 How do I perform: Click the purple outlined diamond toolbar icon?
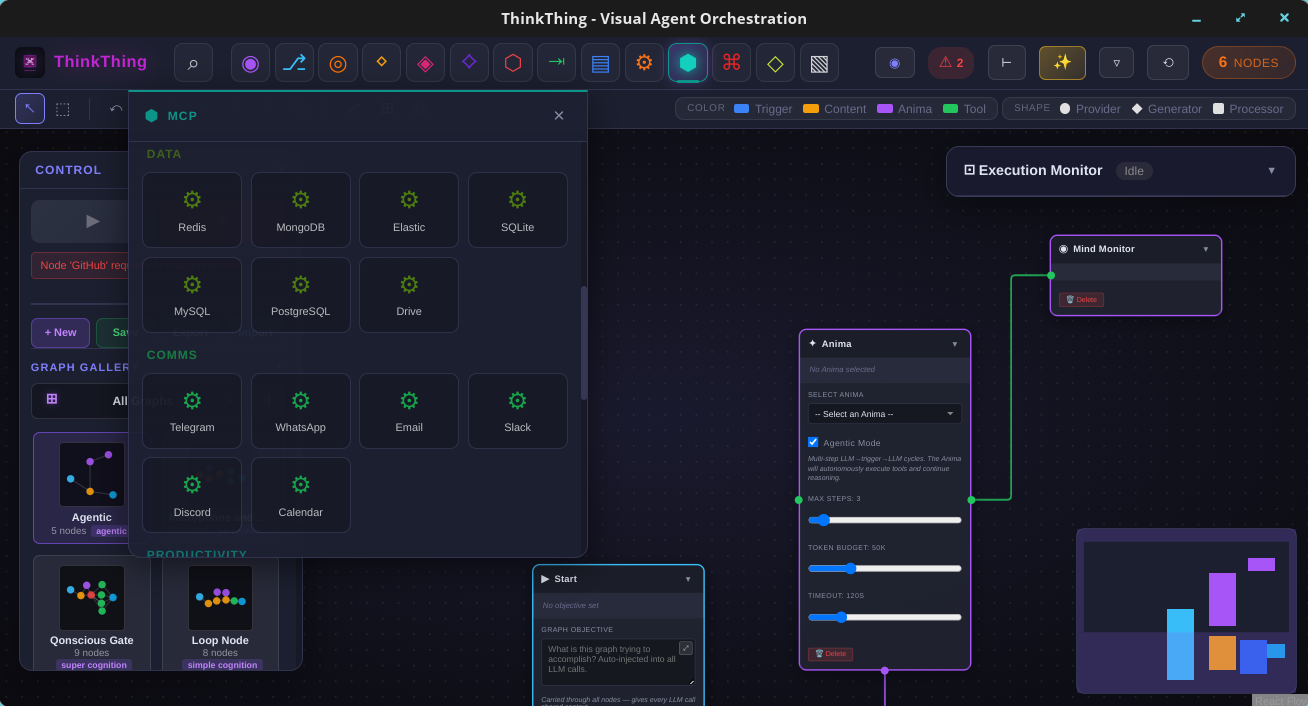coord(469,63)
